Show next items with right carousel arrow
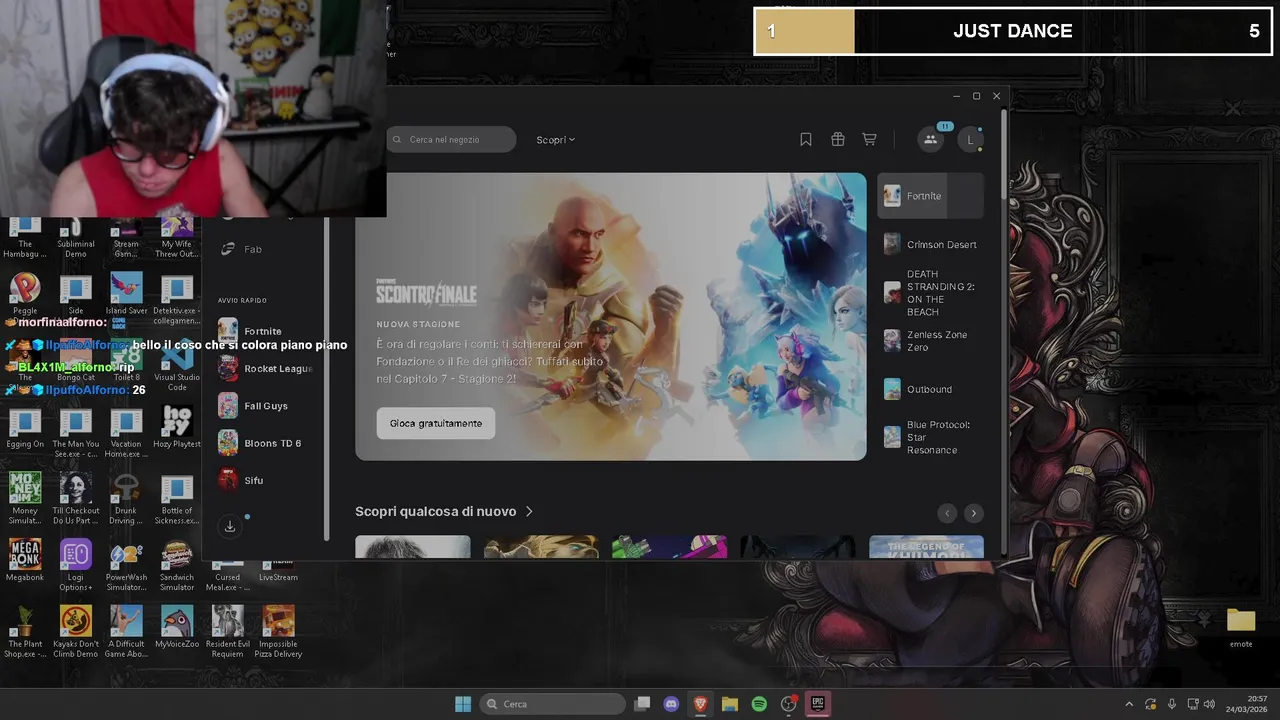 point(973,513)
